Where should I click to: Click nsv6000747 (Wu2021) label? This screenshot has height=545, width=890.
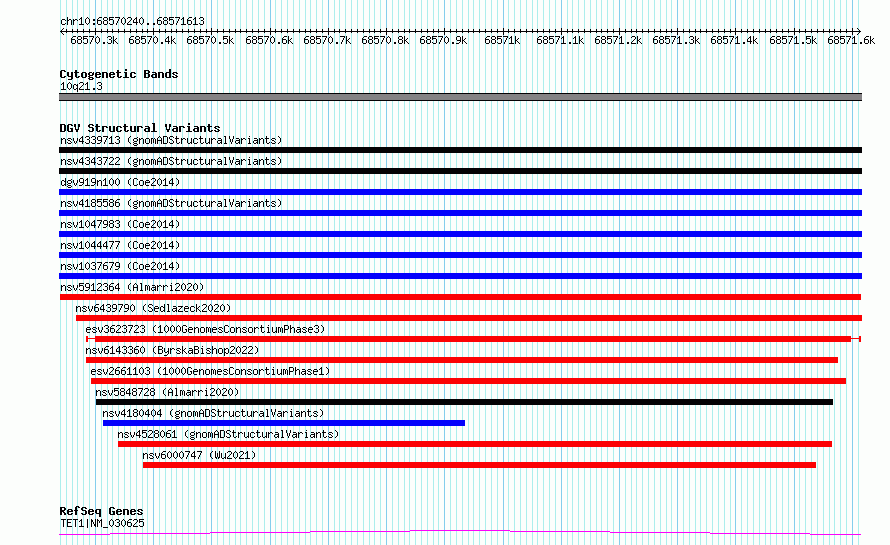point(199,455)
